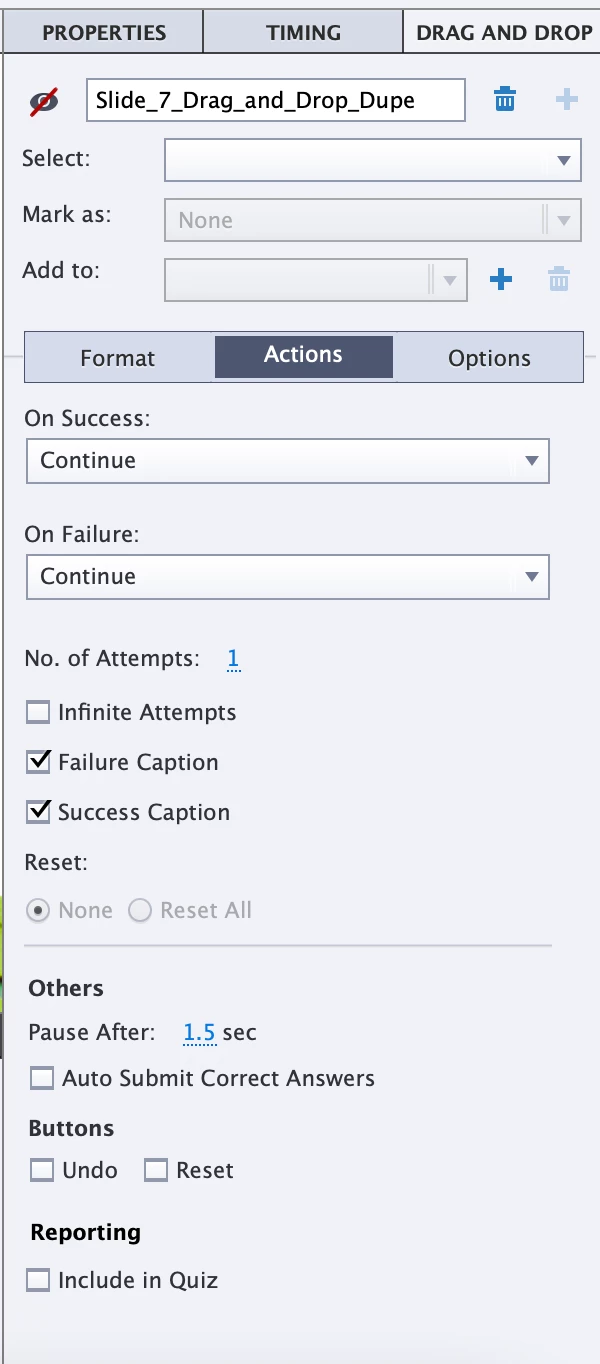The image size is (600, 1364).
Task: Open the Select dropdown
Action: click(x=372, y=160)
